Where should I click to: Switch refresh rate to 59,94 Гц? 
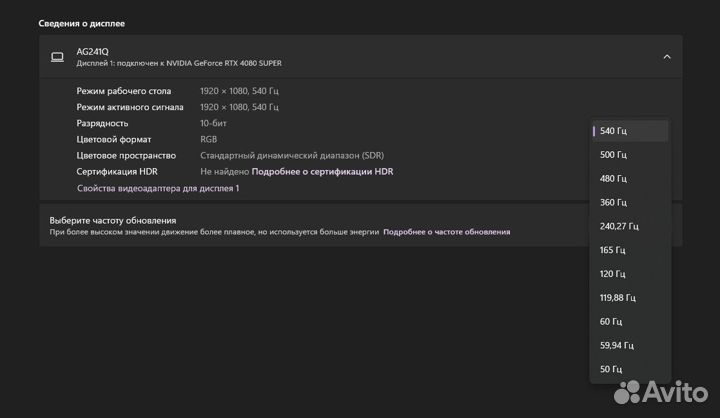pos(630,346)
